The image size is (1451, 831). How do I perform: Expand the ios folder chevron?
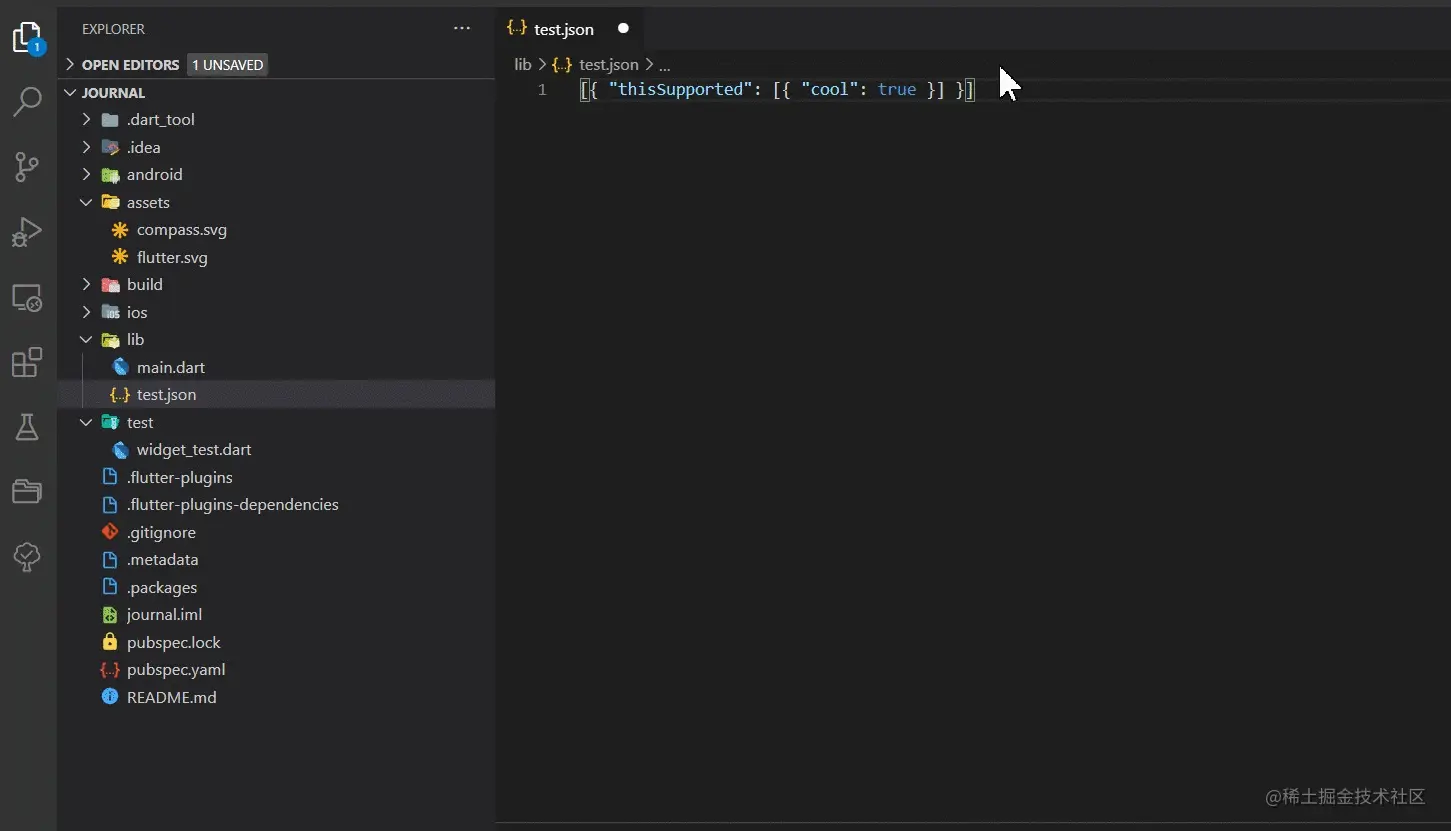click(x=86, y=312)
